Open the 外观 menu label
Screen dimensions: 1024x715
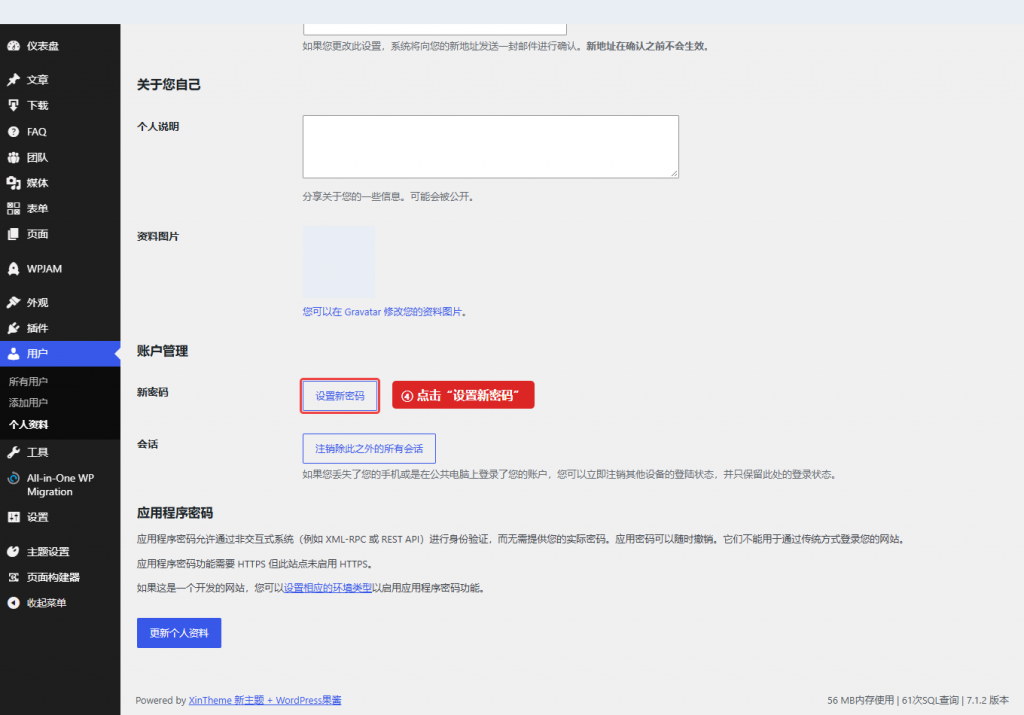coord(37,302)
